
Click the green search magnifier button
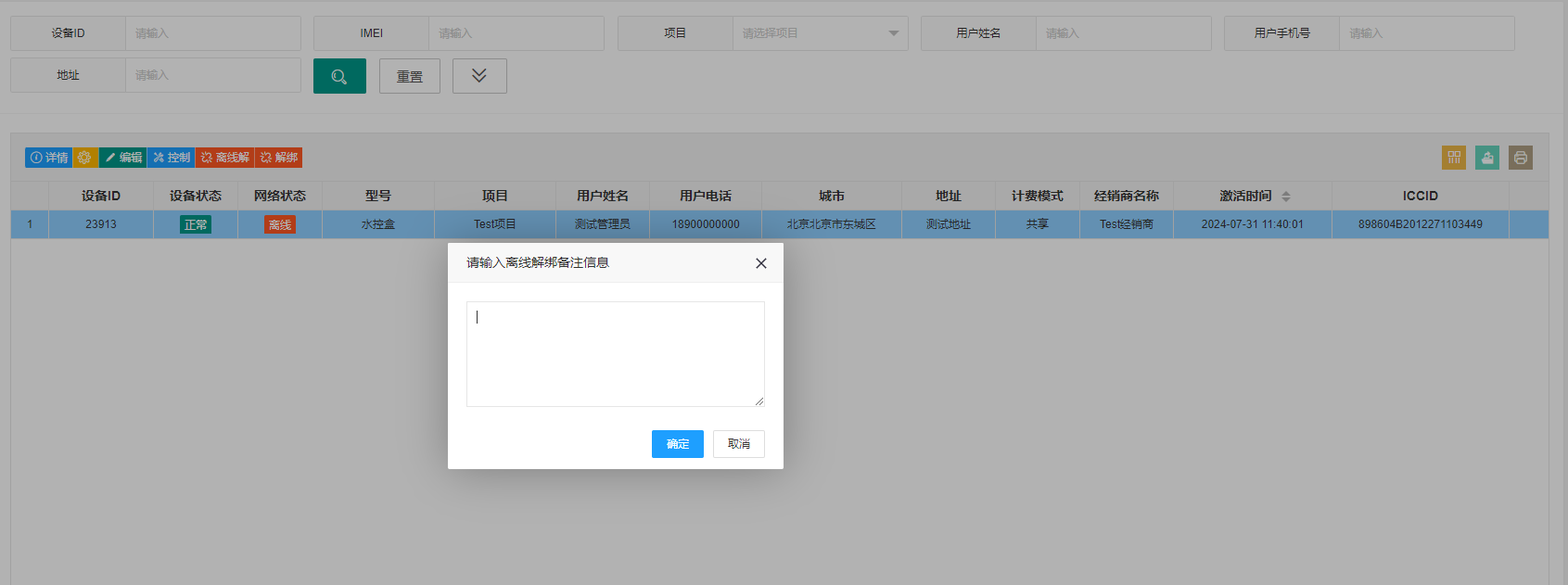339,76
